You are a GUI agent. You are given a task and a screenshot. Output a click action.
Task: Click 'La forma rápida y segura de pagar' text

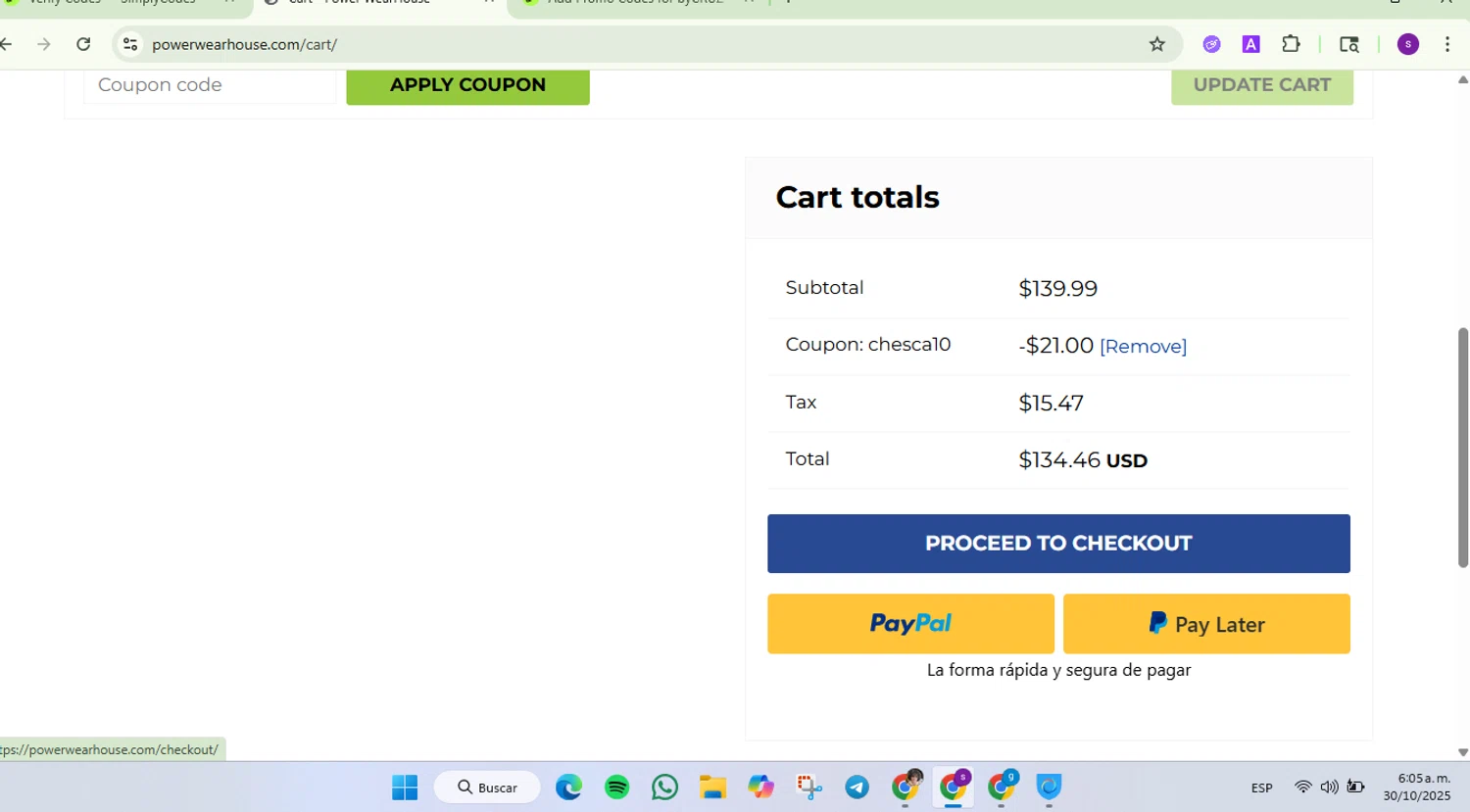(1058, 670)
